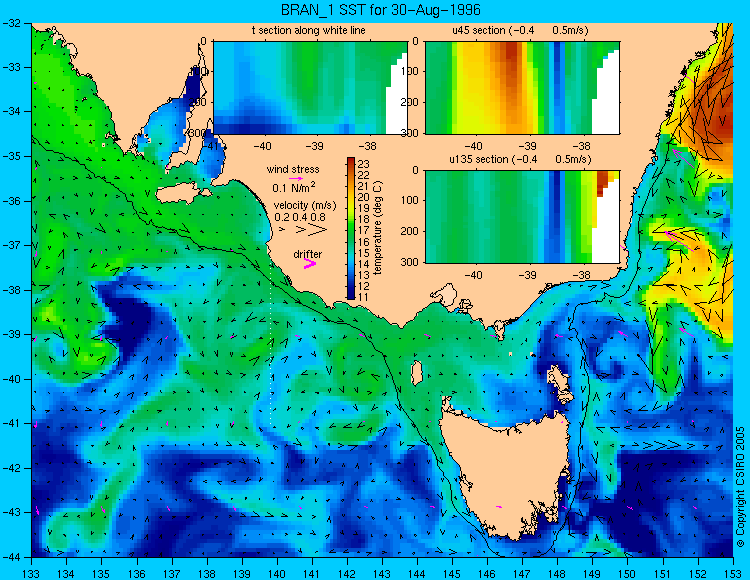This screenshot has width=750, height=580.
Task: Click the magenta wind stress arrow in legend
Action: tap(297, 178)
